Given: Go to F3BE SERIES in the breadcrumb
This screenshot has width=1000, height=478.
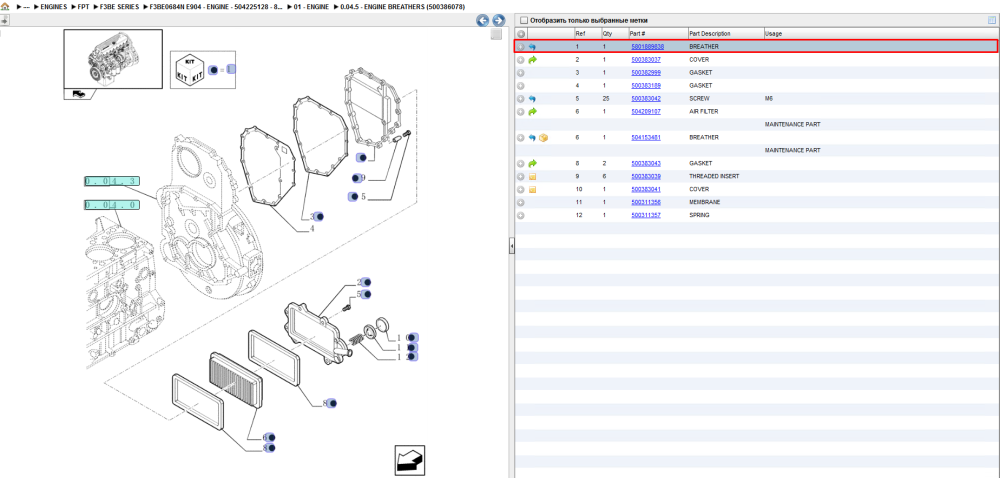Looking at the screenshot, I should coord(119,6).
